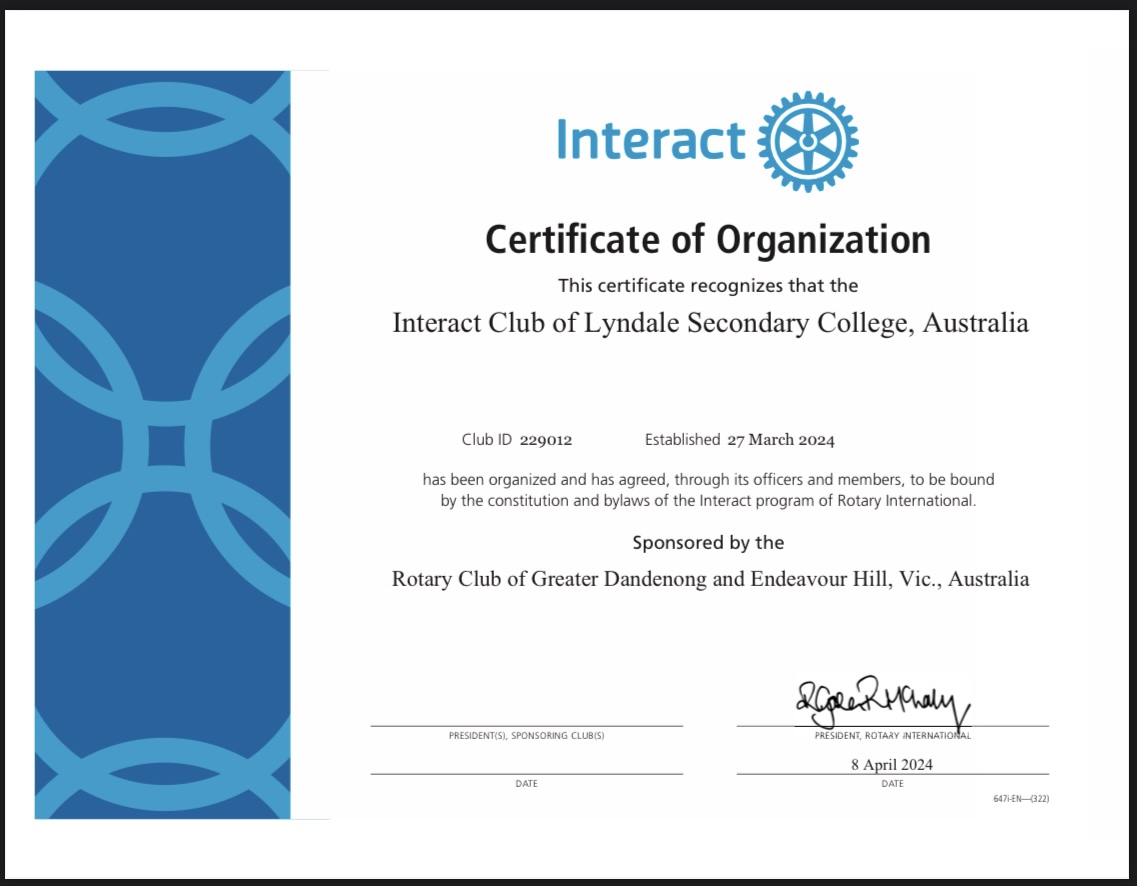This screenshot has width=1137, height=886.
Task: Click 'has been organized and has agreed' line
Action: tap(708, 479)
